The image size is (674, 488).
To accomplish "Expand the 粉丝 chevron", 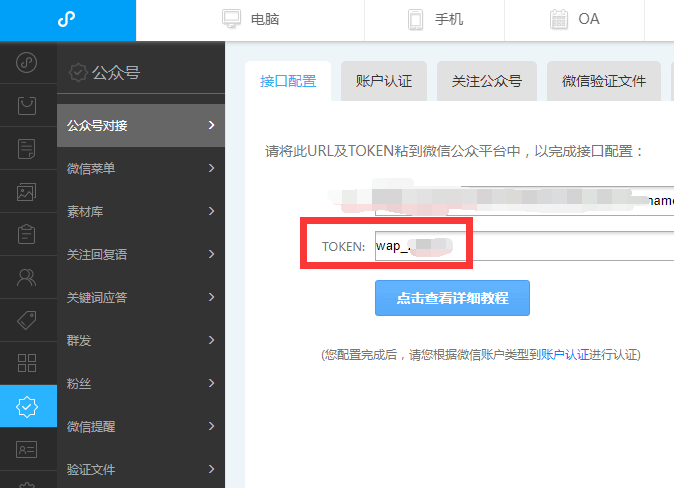I will 211,383.
